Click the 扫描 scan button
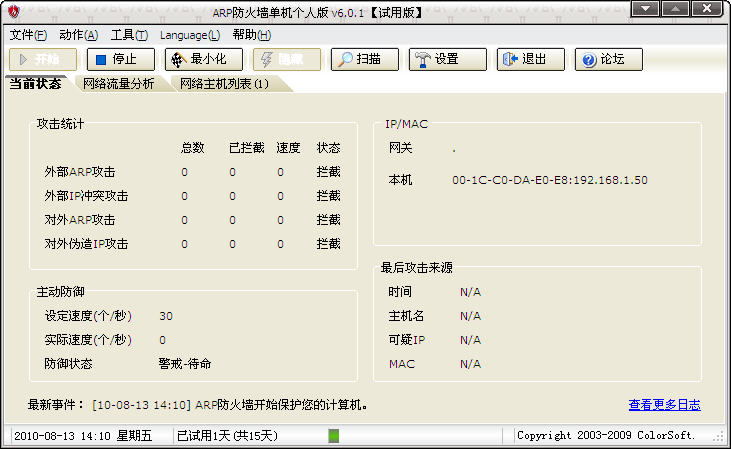Viewport: 731px width, 449px height. 365,59
